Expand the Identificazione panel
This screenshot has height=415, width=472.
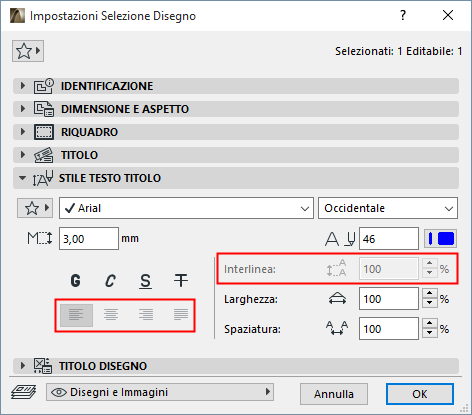(x=23, y=86)
